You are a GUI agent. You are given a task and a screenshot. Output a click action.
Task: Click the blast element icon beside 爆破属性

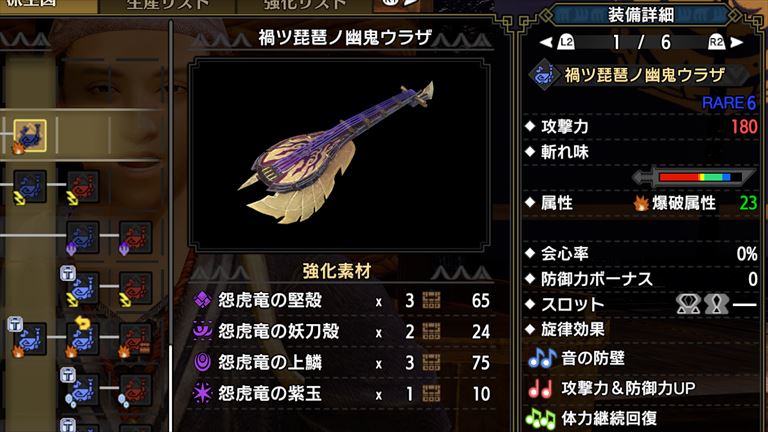(641, 203)
